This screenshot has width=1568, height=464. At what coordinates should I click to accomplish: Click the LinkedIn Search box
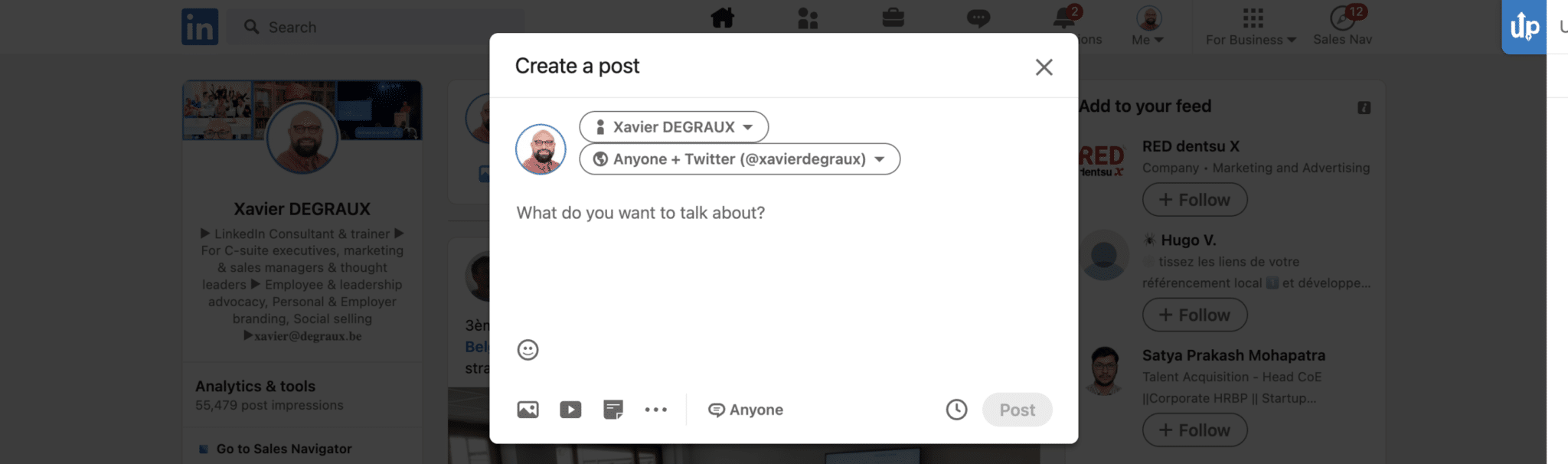[375, 27]
